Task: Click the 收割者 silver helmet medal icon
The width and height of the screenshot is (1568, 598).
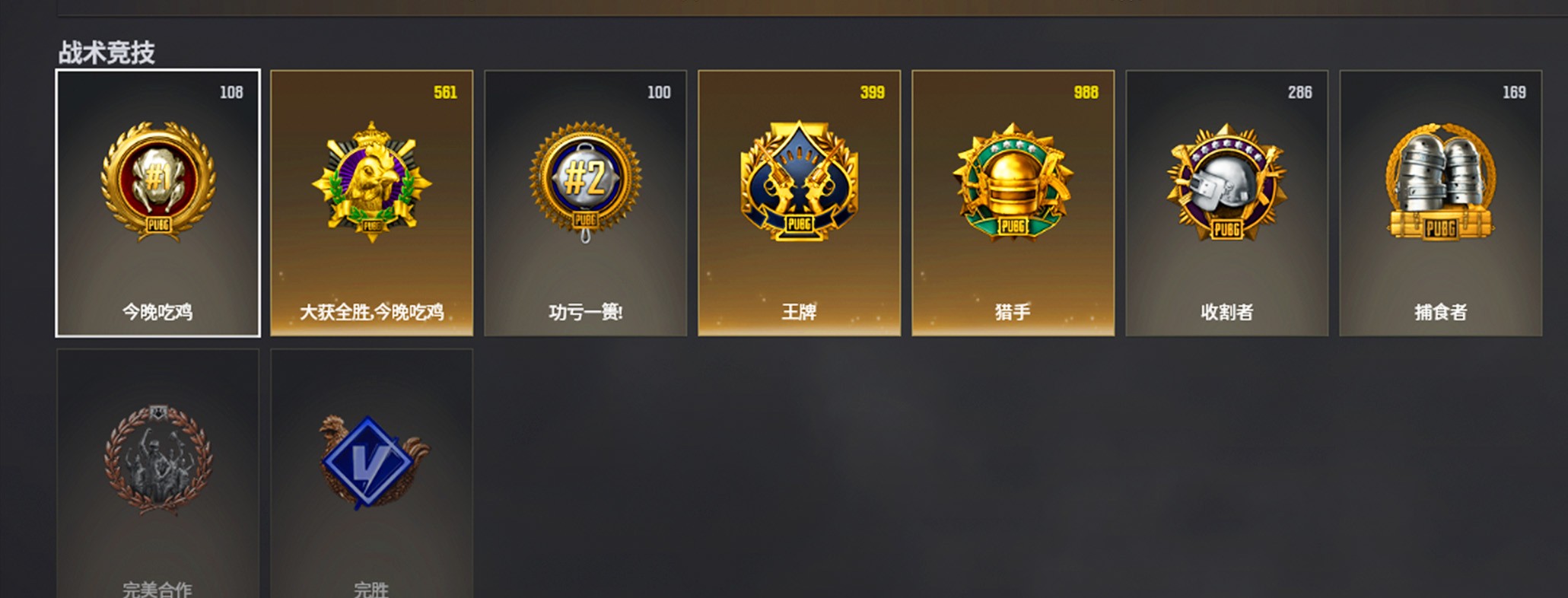Action: click(x=1226, y=182)
